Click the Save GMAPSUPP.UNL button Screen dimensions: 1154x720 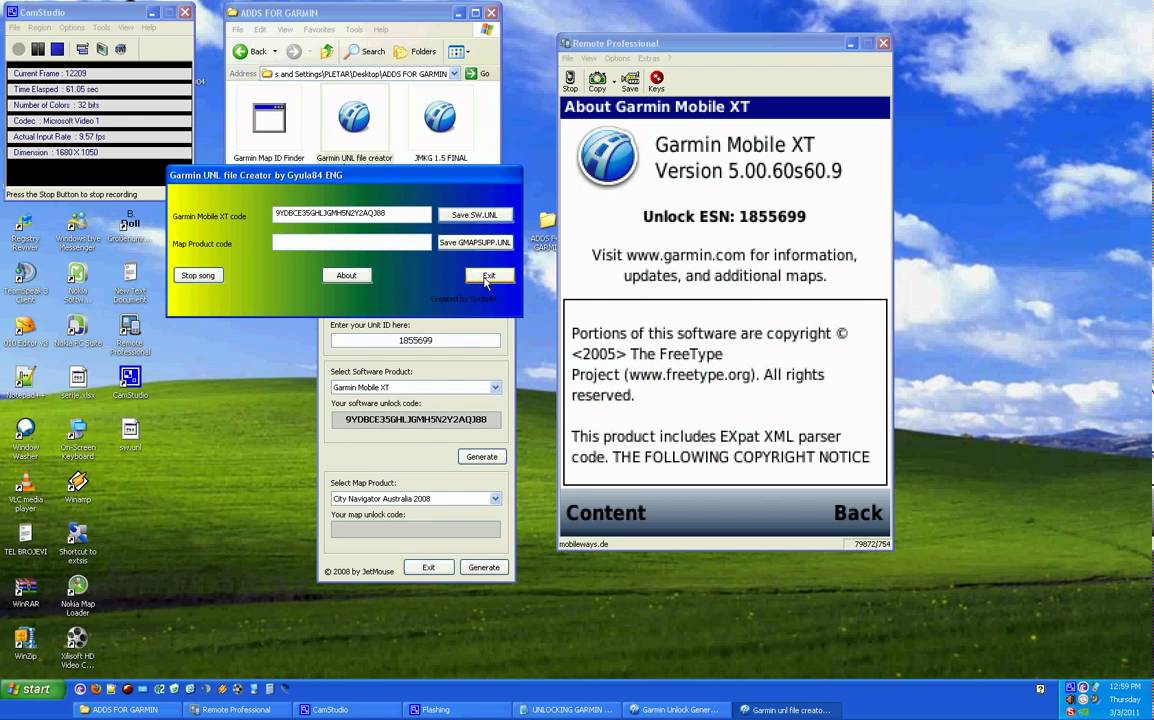click(475, 242)
